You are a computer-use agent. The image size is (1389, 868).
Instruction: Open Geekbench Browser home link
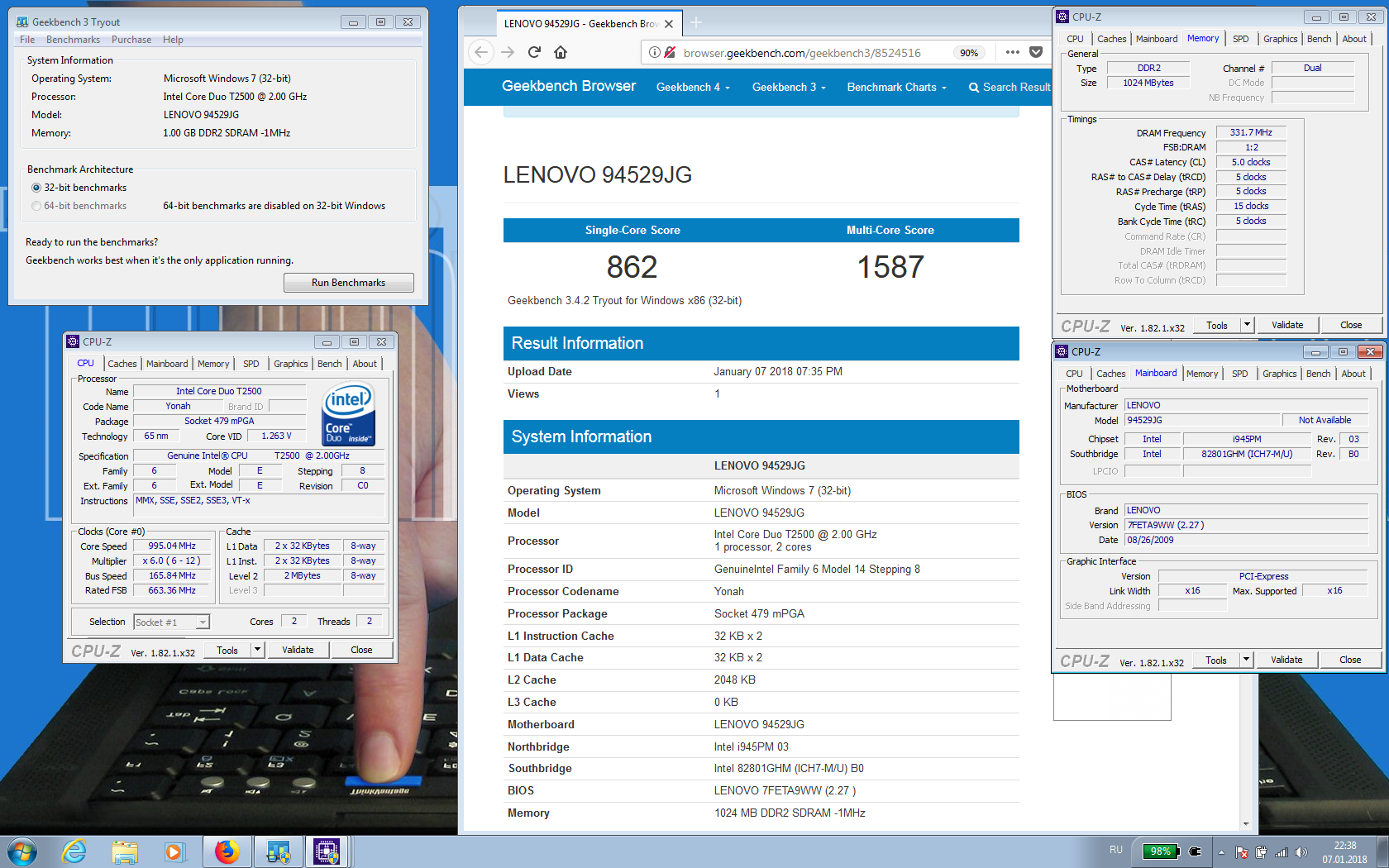click(569, 86)
